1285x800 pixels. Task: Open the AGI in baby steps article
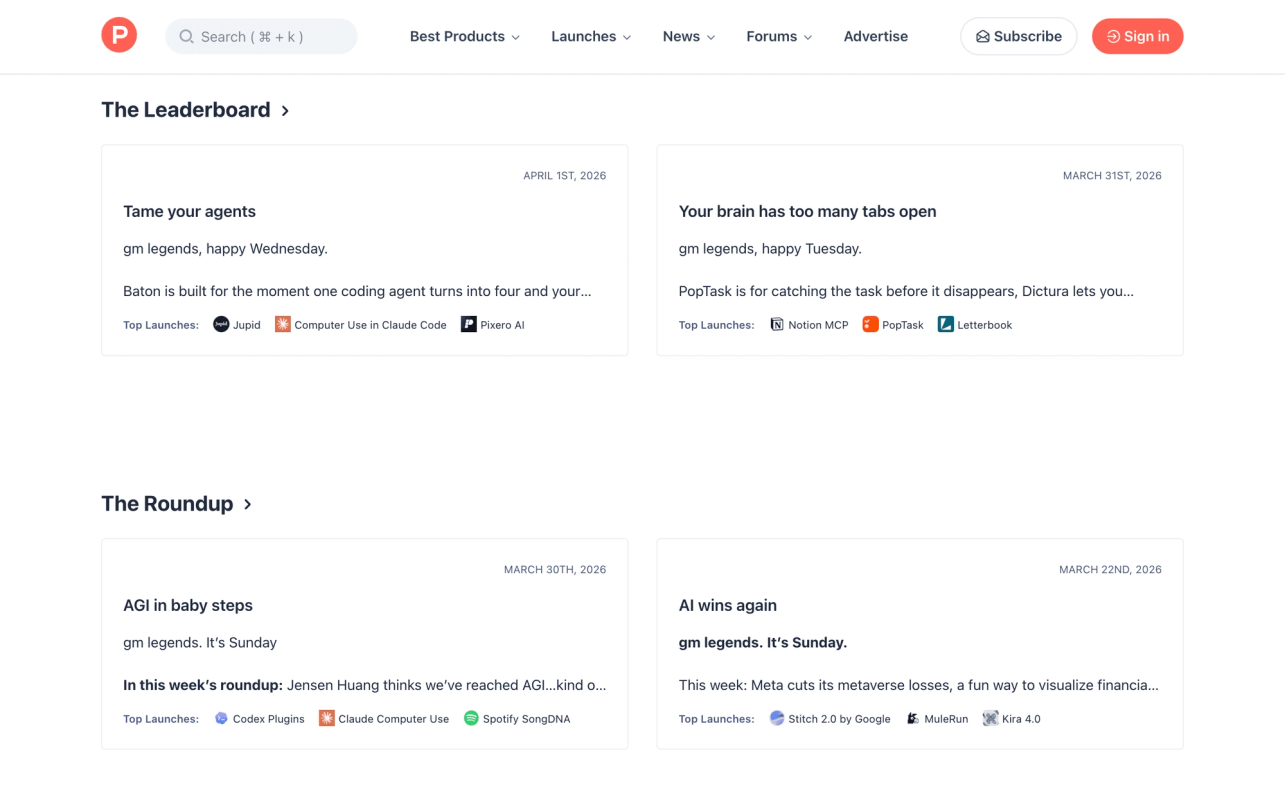point(188,605)
